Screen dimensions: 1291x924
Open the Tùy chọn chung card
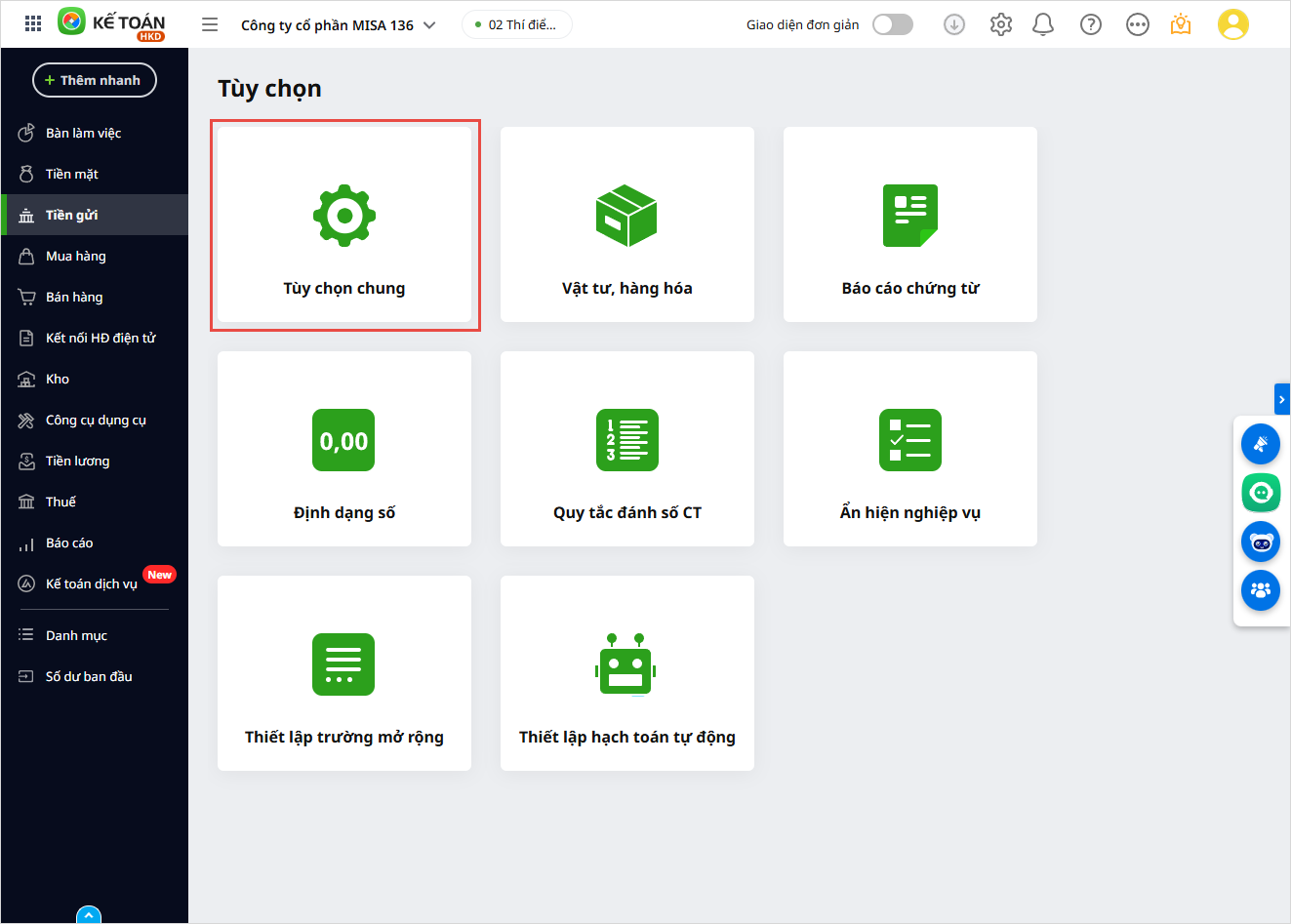click(x=344, y=225)
